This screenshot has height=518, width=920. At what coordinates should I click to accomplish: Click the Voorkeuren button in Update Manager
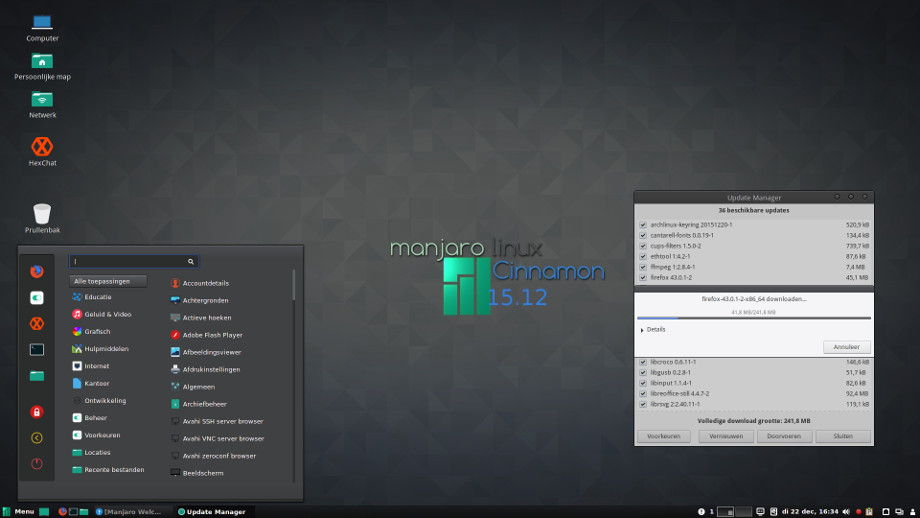[664, 436]
